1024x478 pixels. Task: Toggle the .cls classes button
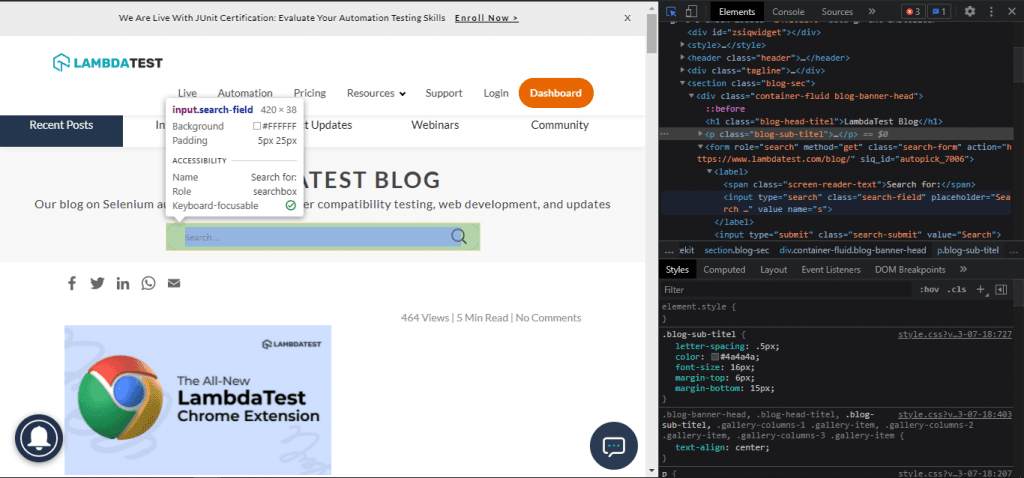(957, 289)
